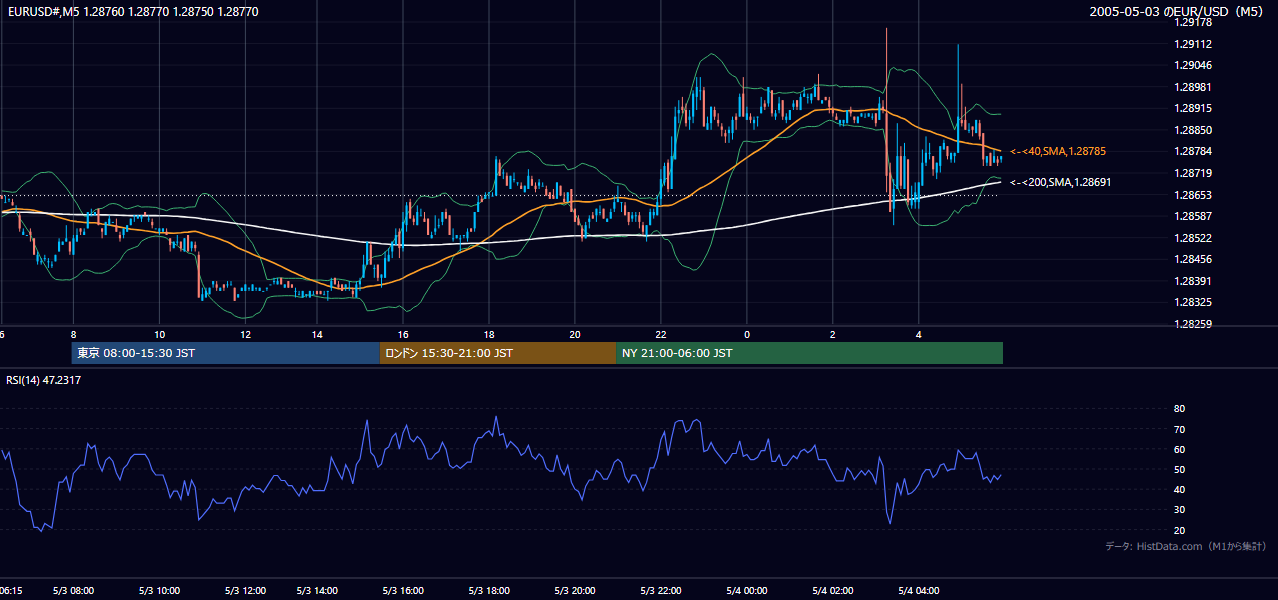Click price level 1.28719 on the axis
Image resolution: width=1278 pixels, height=600 pixels.
point(1192,173)
